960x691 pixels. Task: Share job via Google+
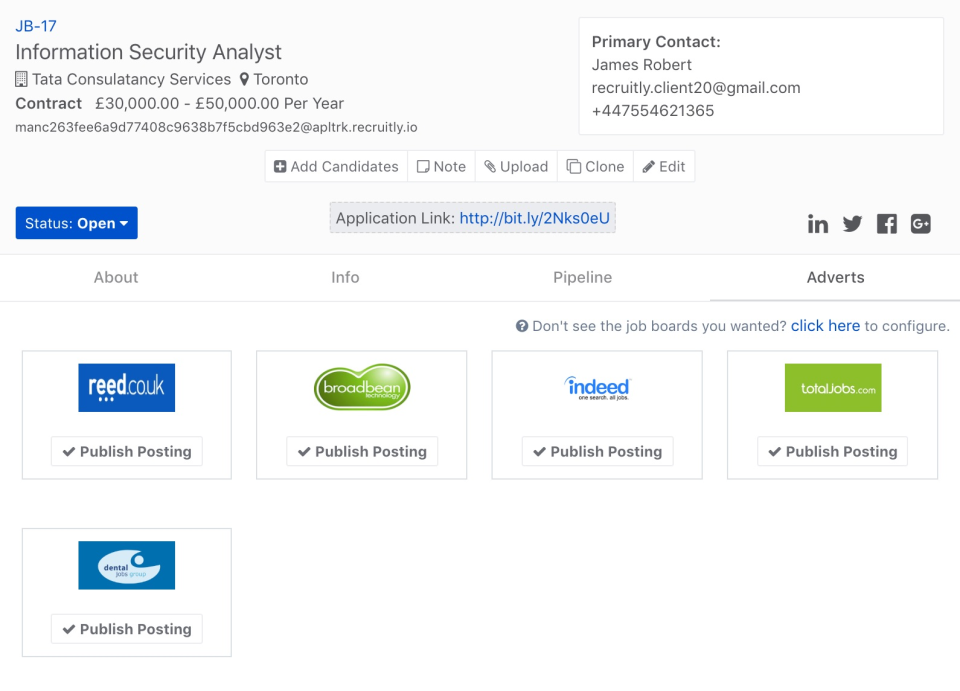[x=920, y=223]
